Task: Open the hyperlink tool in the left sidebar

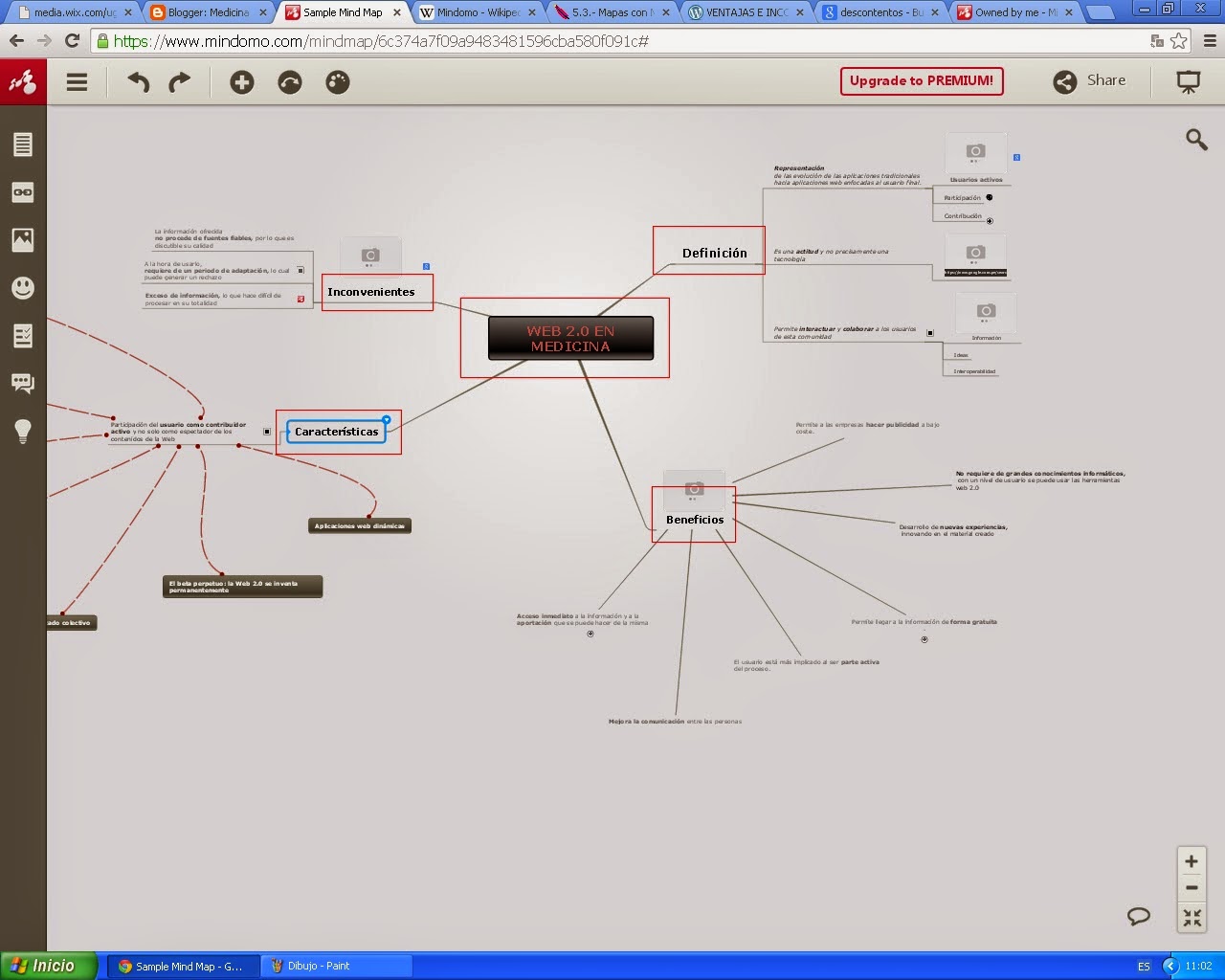Action: click(x=23, y=191)
